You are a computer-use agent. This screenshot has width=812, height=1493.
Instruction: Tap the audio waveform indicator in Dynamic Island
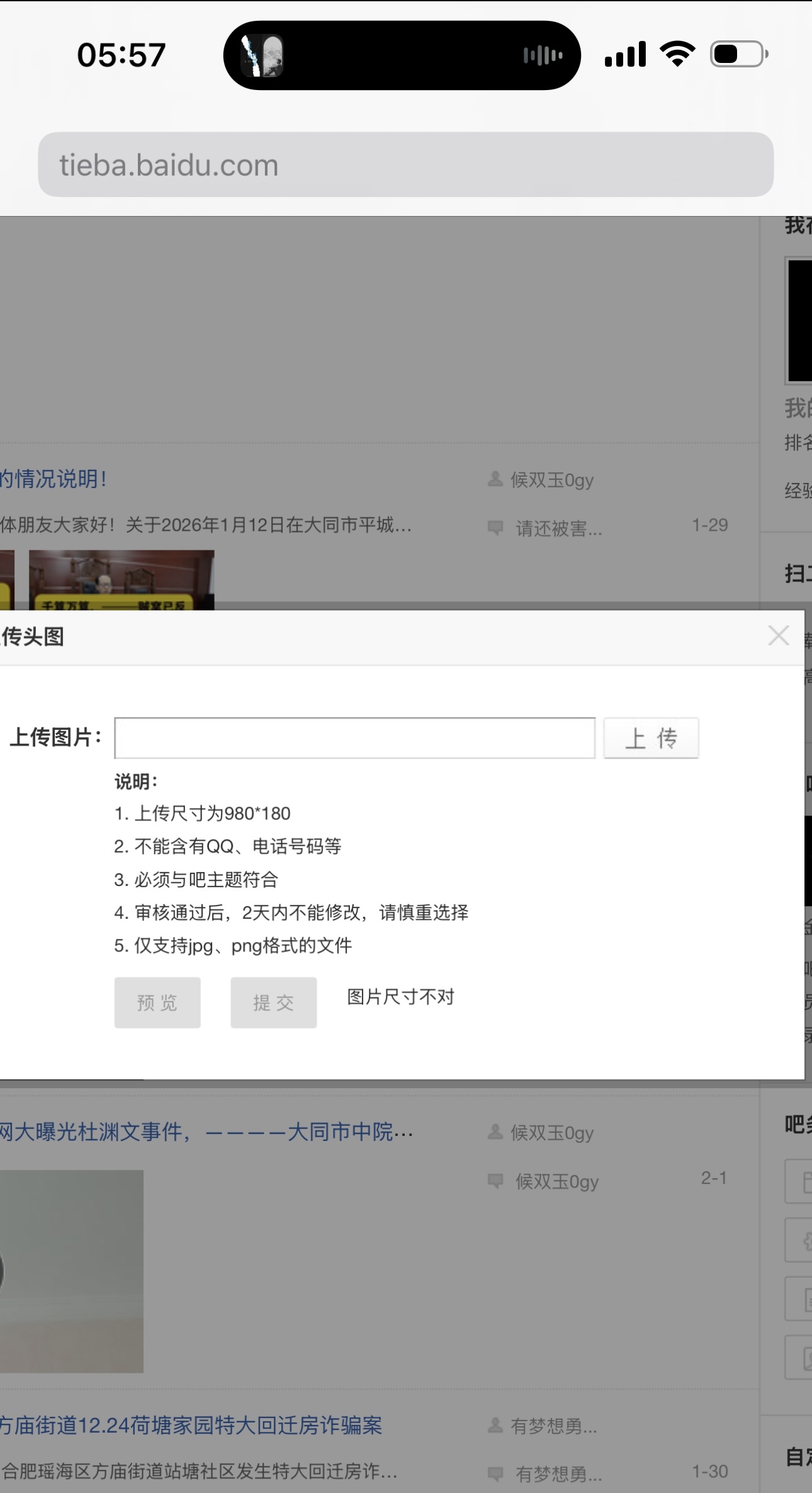coord(543,55)
